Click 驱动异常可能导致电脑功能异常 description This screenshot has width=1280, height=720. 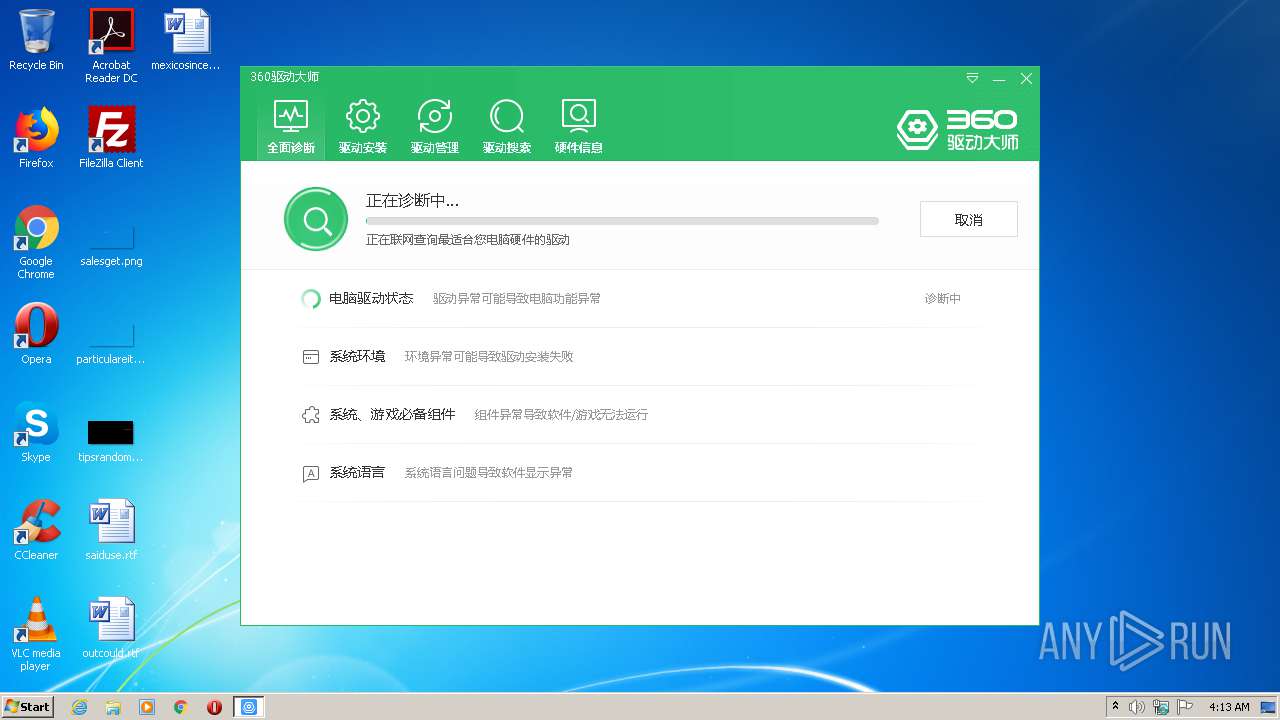[x=517, y=298]
